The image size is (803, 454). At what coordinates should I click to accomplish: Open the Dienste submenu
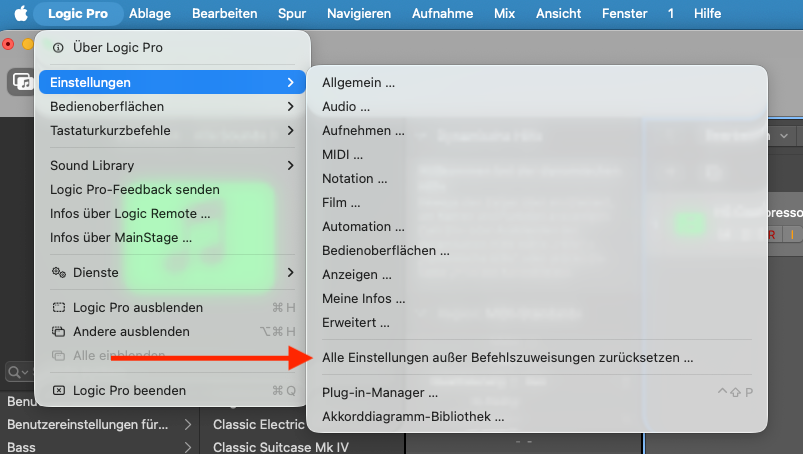click(173, 272)
